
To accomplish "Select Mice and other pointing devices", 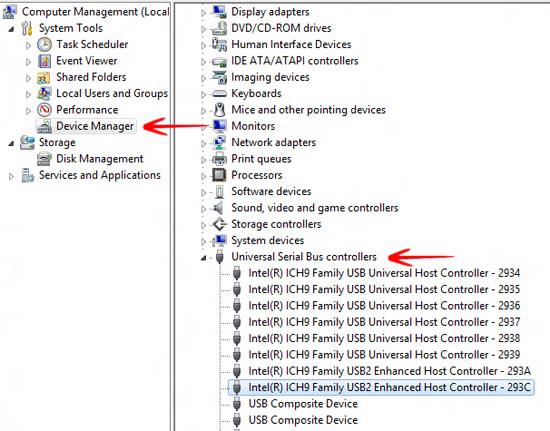I will coord(308,110).
